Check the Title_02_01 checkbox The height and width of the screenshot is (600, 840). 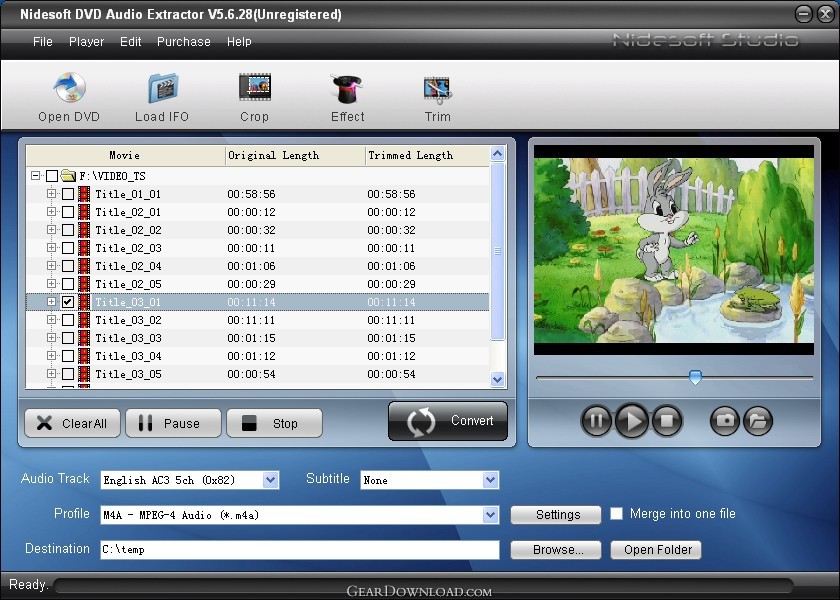pos(68,212)
